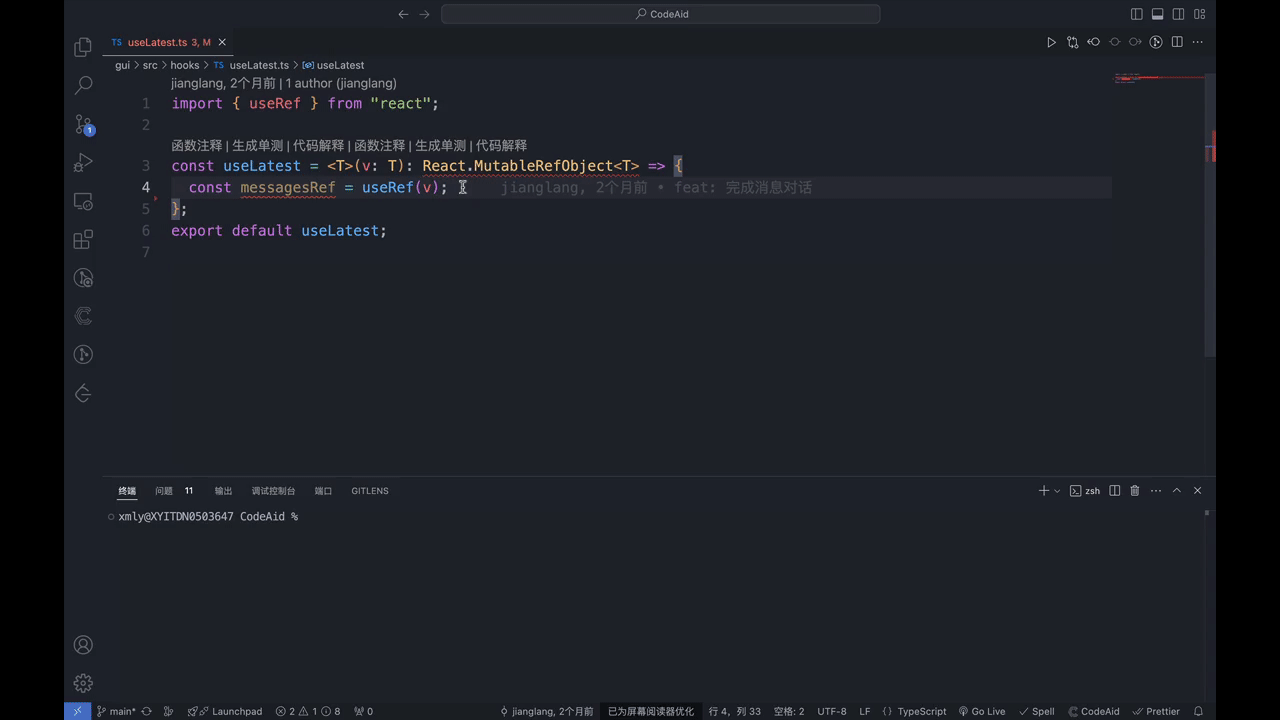This screenshot has width=1280, height=720.
Task: Click 空格: 2 indentation setting
Action: (x=789, y=711)
